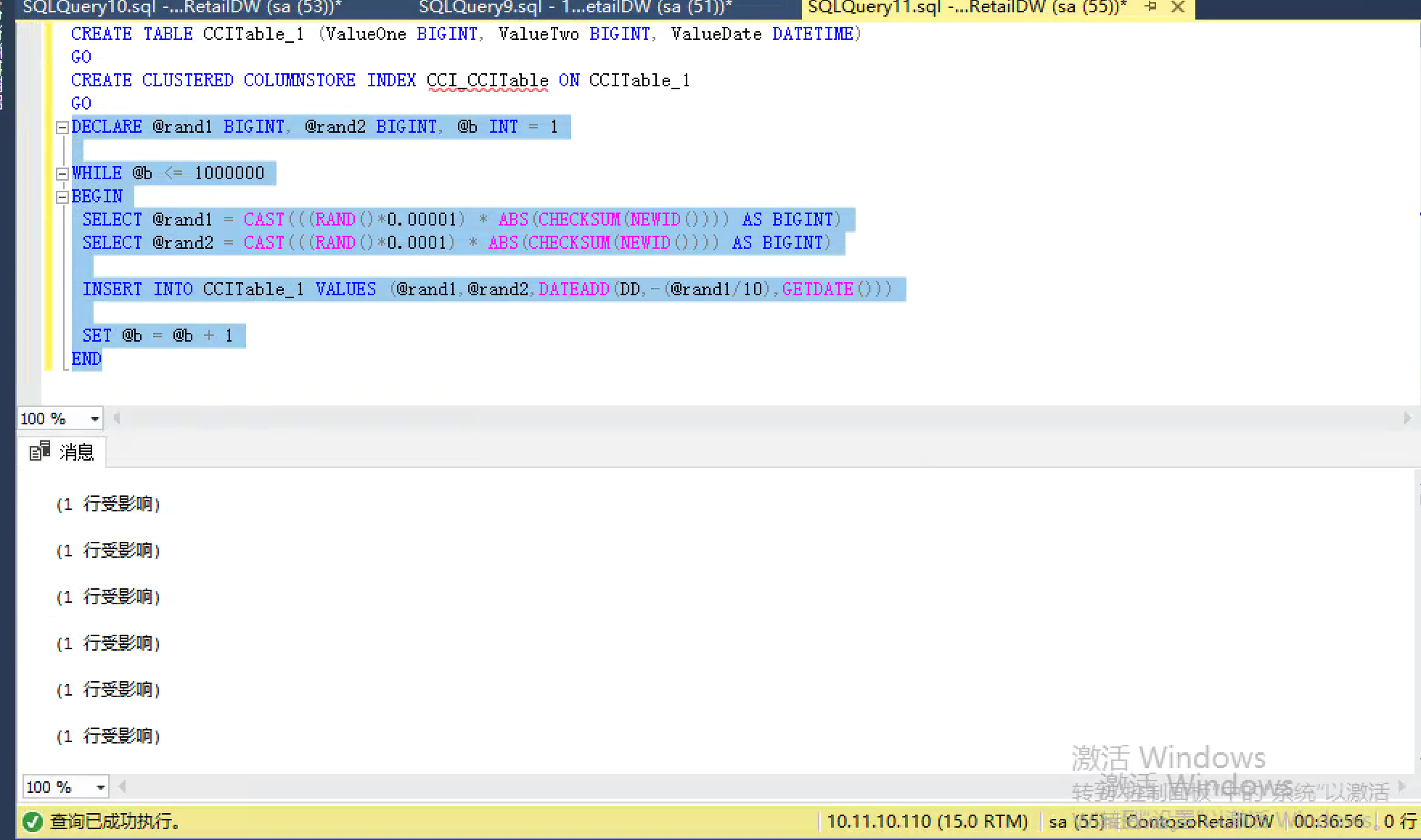Open the editor zoom percentage dropdown

click(x=94, y=419)
